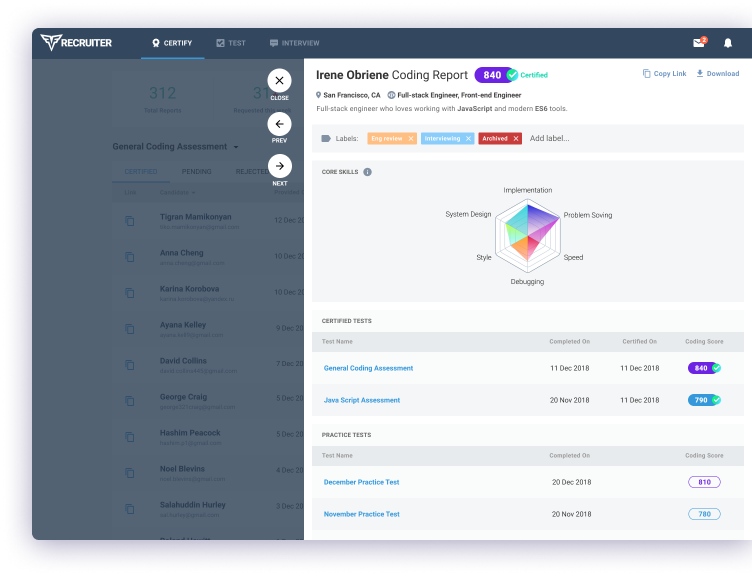Close the coding report panel
Screen dimensions: 752x576
tap(279, 81)
